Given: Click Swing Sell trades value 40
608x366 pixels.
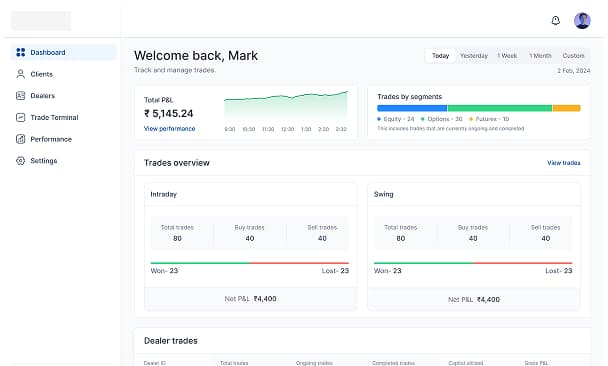Looking at the screenshot, I should tap(546, 238).
